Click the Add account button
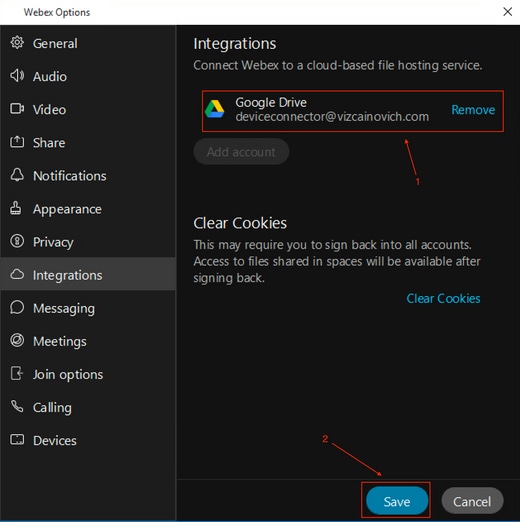This screenshot has height=522, width=520. 241,152
